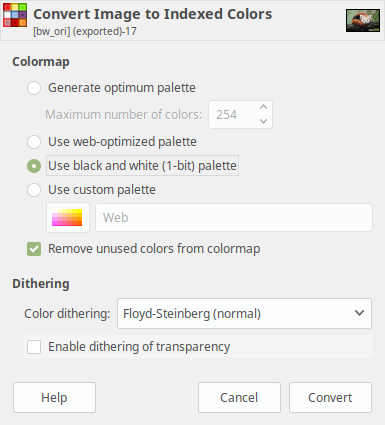Click the red panda image thumbnail
The width and height of the screenshot is (385, 425).
pyautogui.click(x=363, y=21)
